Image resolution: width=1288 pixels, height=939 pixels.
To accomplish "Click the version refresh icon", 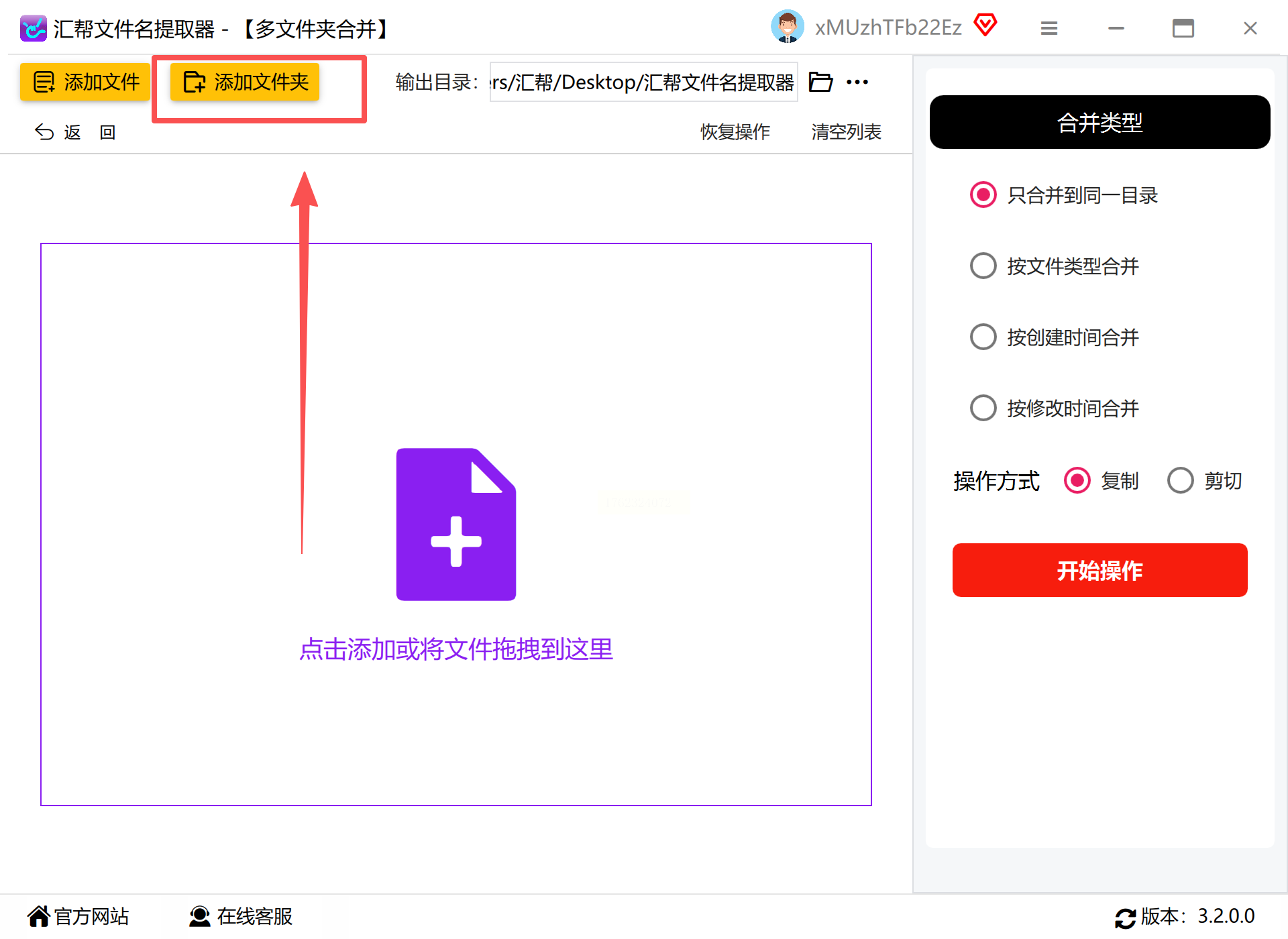I will (1125, 917).
